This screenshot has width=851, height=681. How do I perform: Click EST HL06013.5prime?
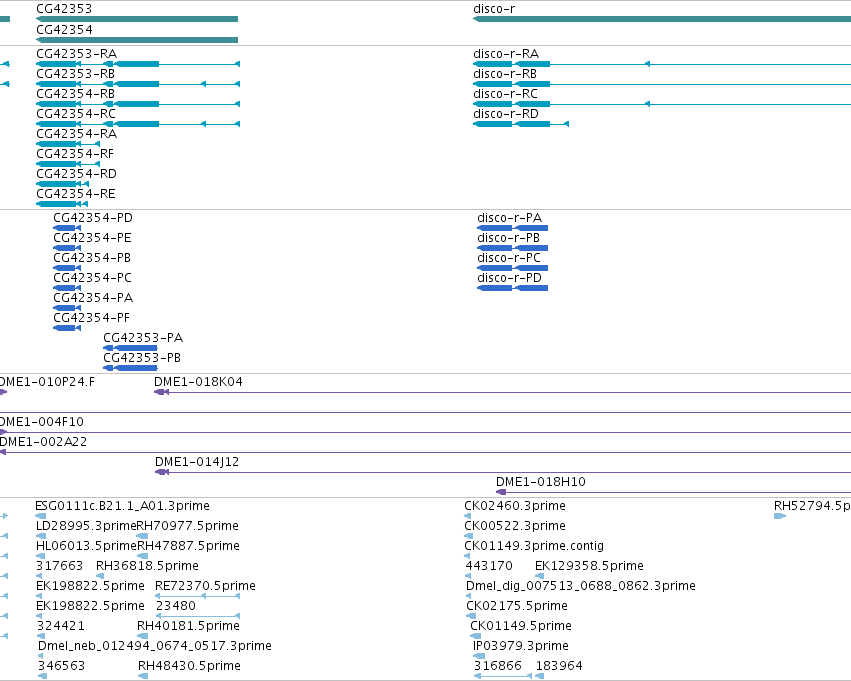[86, 546]
